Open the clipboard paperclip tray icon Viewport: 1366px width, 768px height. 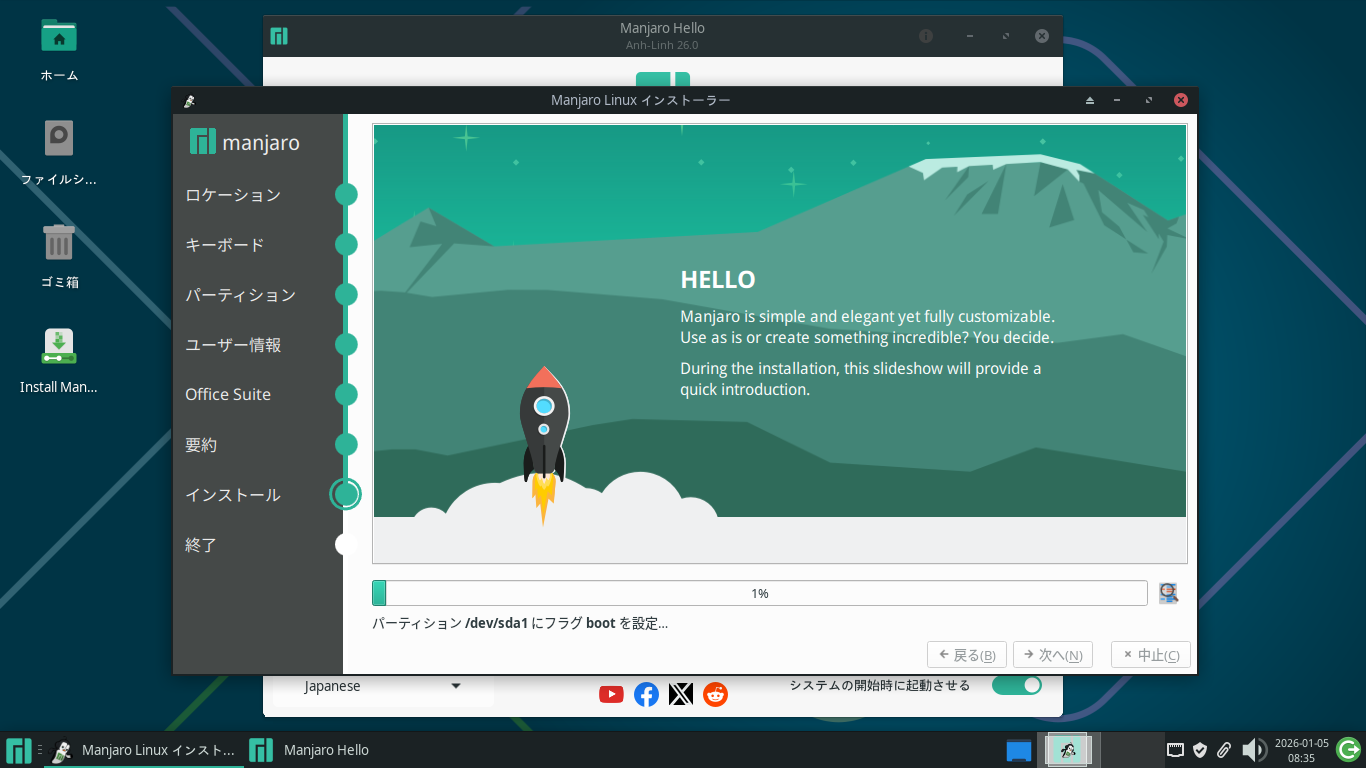1223,750
